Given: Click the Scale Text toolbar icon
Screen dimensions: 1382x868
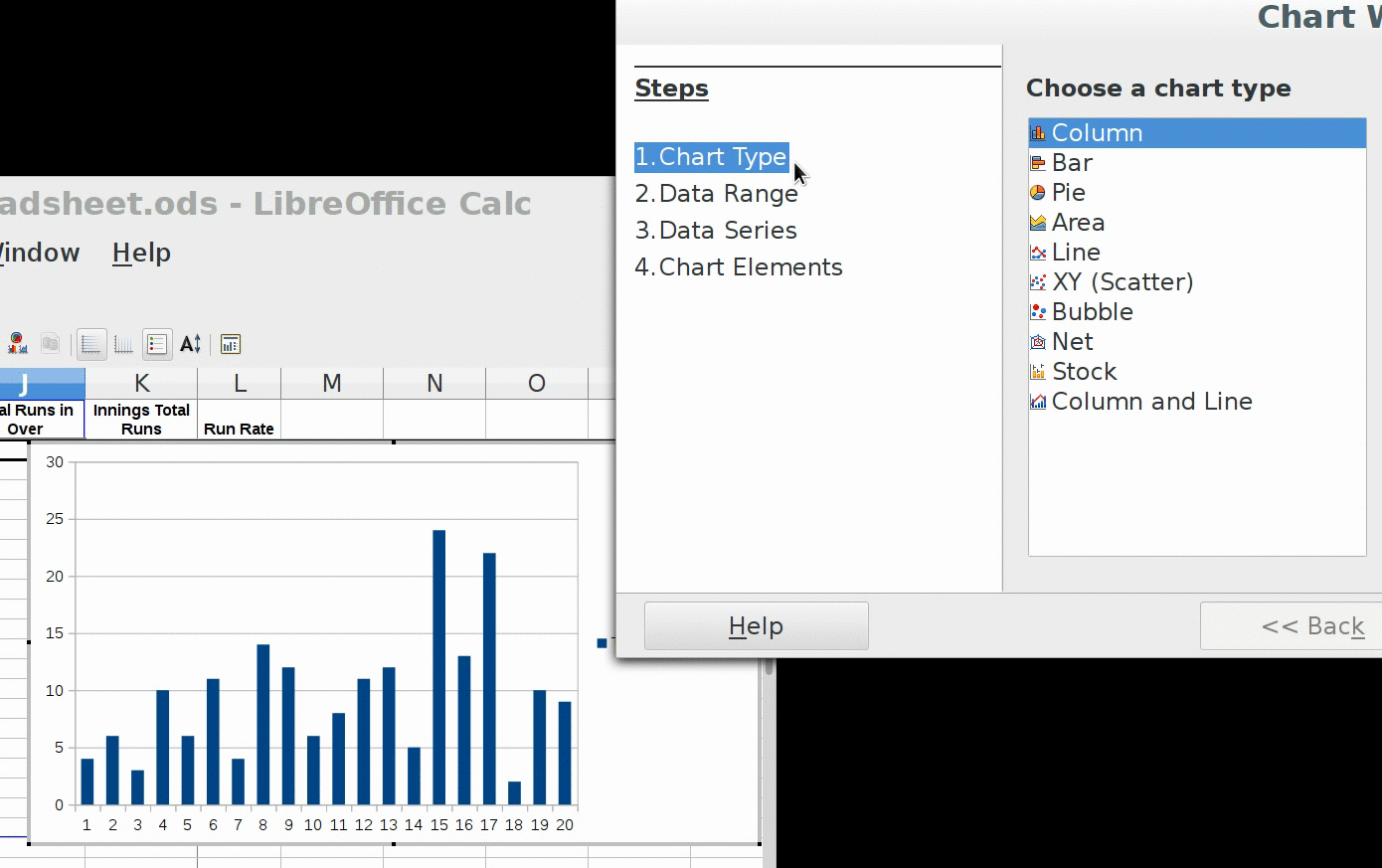Looking at the screenshot, I should click(x=191, y=344).
